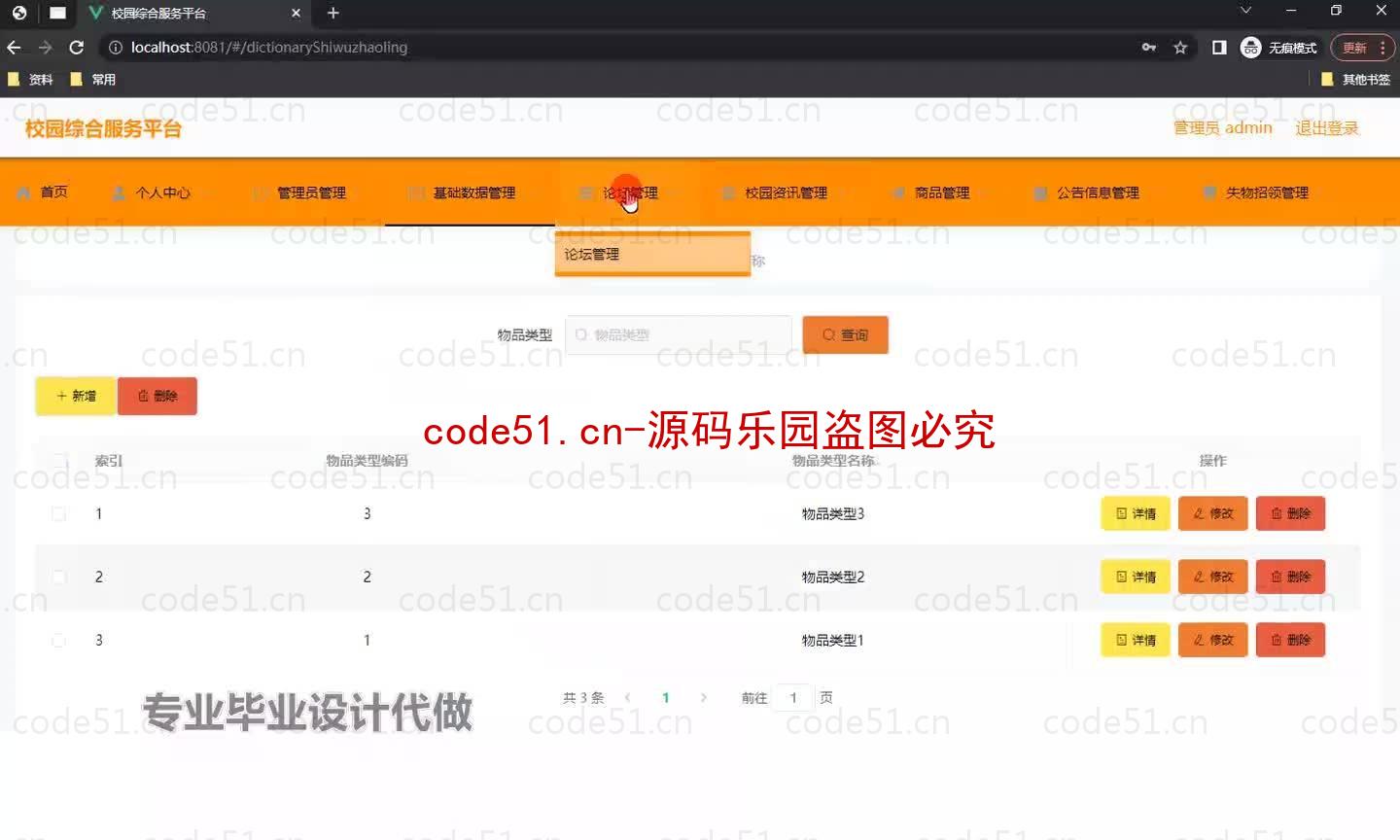
Task: Open the 校园资讯管理 menu
Action: tap(775, 192)
